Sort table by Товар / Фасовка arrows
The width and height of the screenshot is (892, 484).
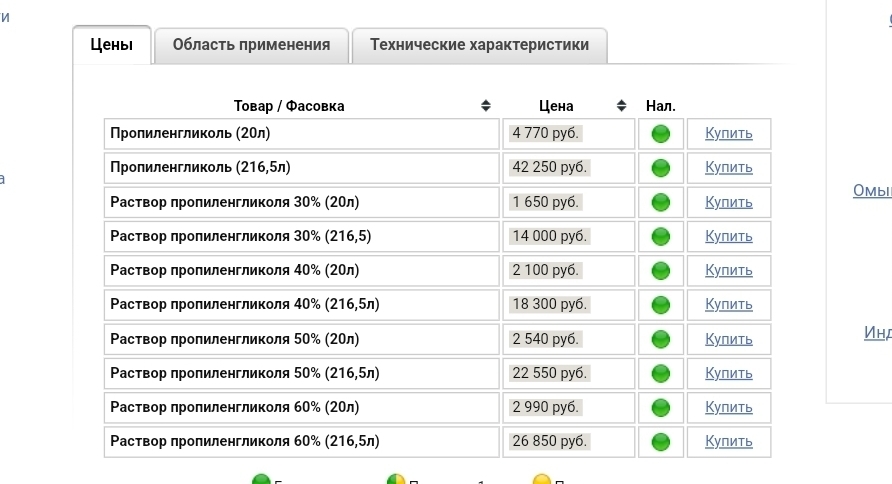(x=485, y=106)
